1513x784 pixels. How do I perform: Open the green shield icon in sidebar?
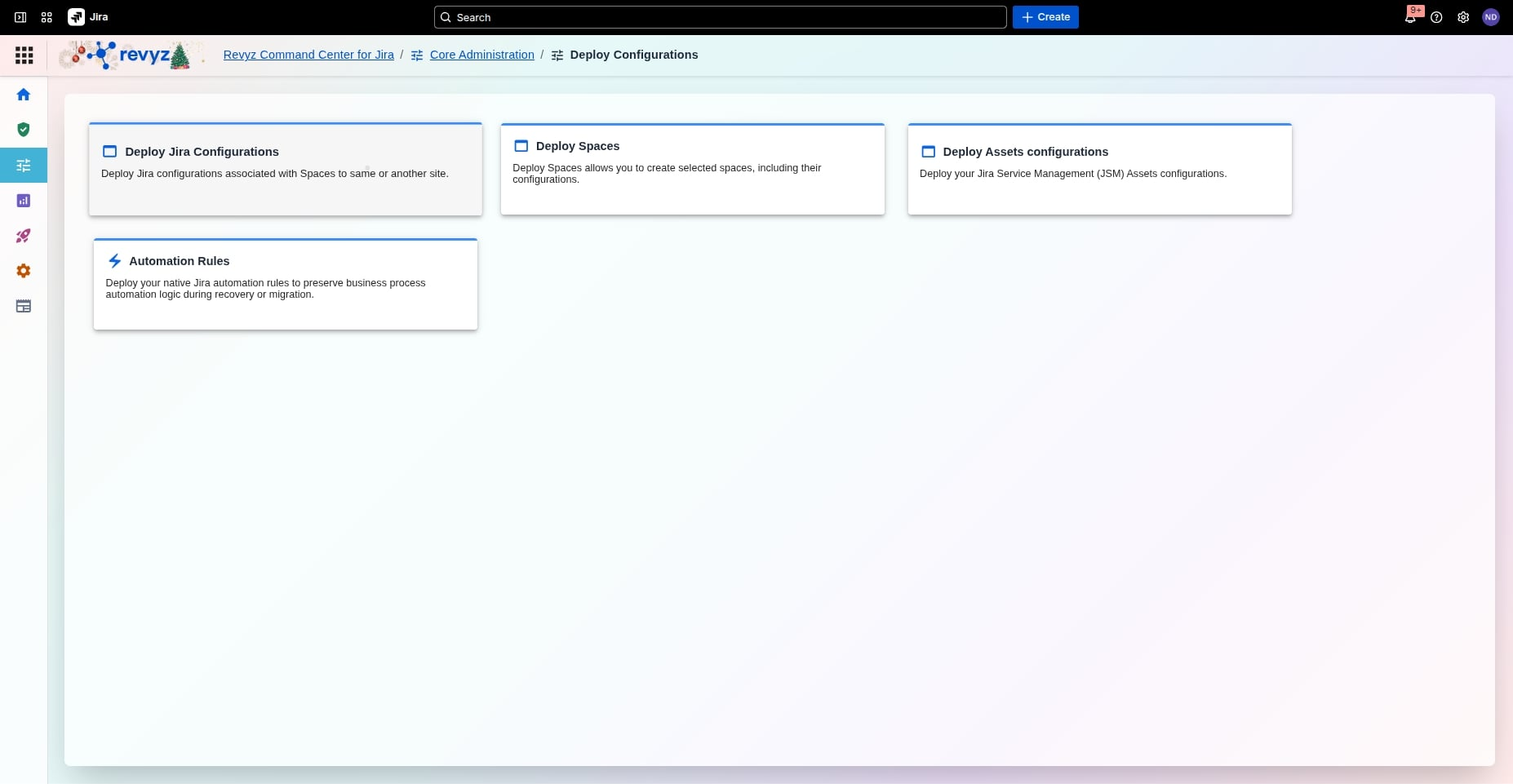(x=24, y=130)
